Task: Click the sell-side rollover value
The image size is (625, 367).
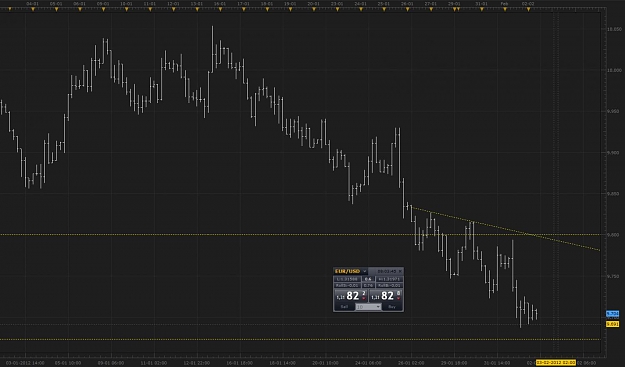Action: click(x=347, y=285)
